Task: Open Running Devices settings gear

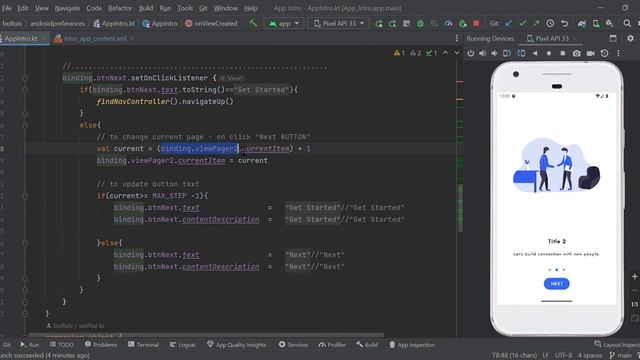Action: pyautogui.click(x=630, y=38)
